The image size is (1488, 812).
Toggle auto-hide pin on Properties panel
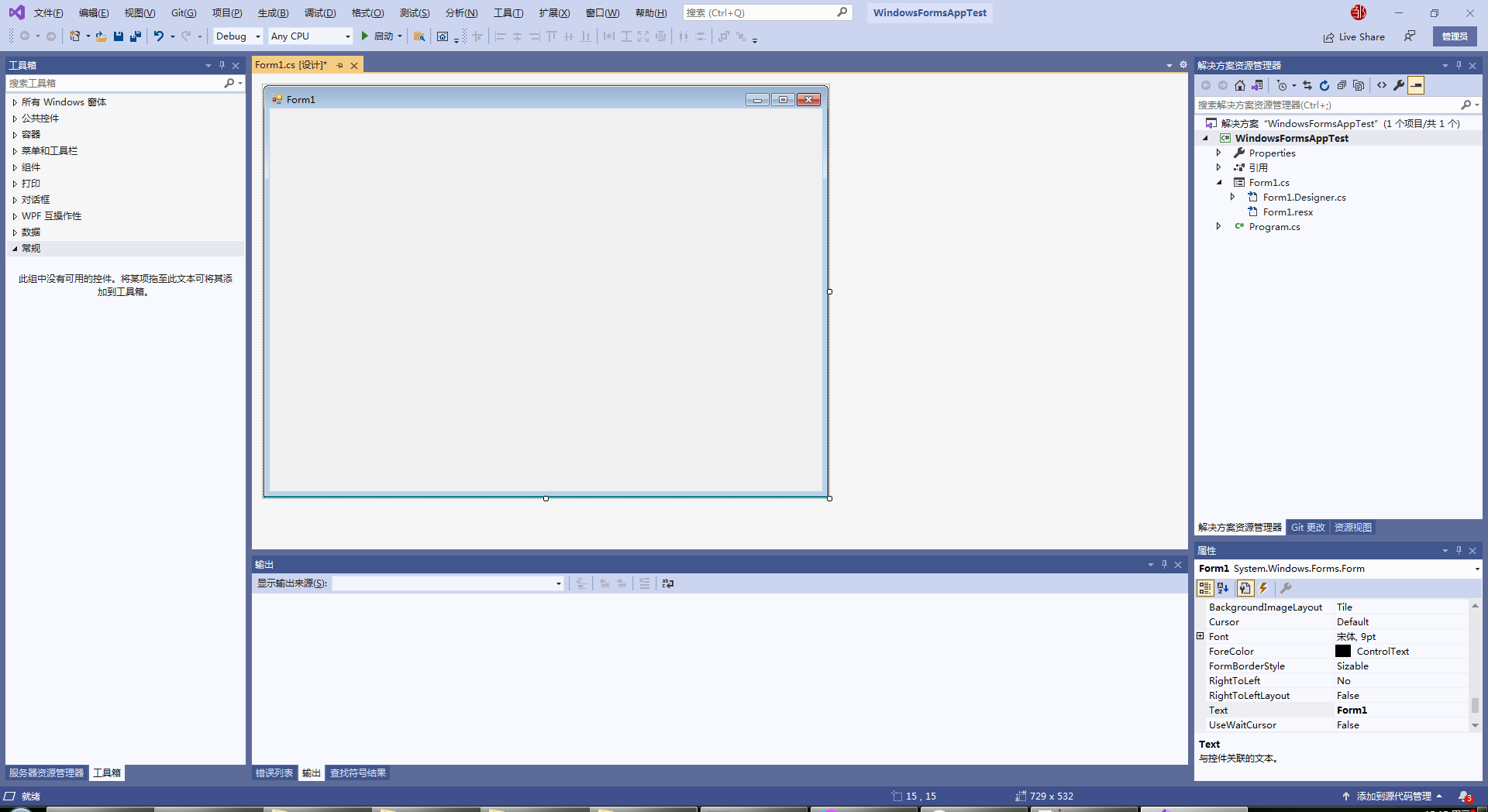(1459, 550)
